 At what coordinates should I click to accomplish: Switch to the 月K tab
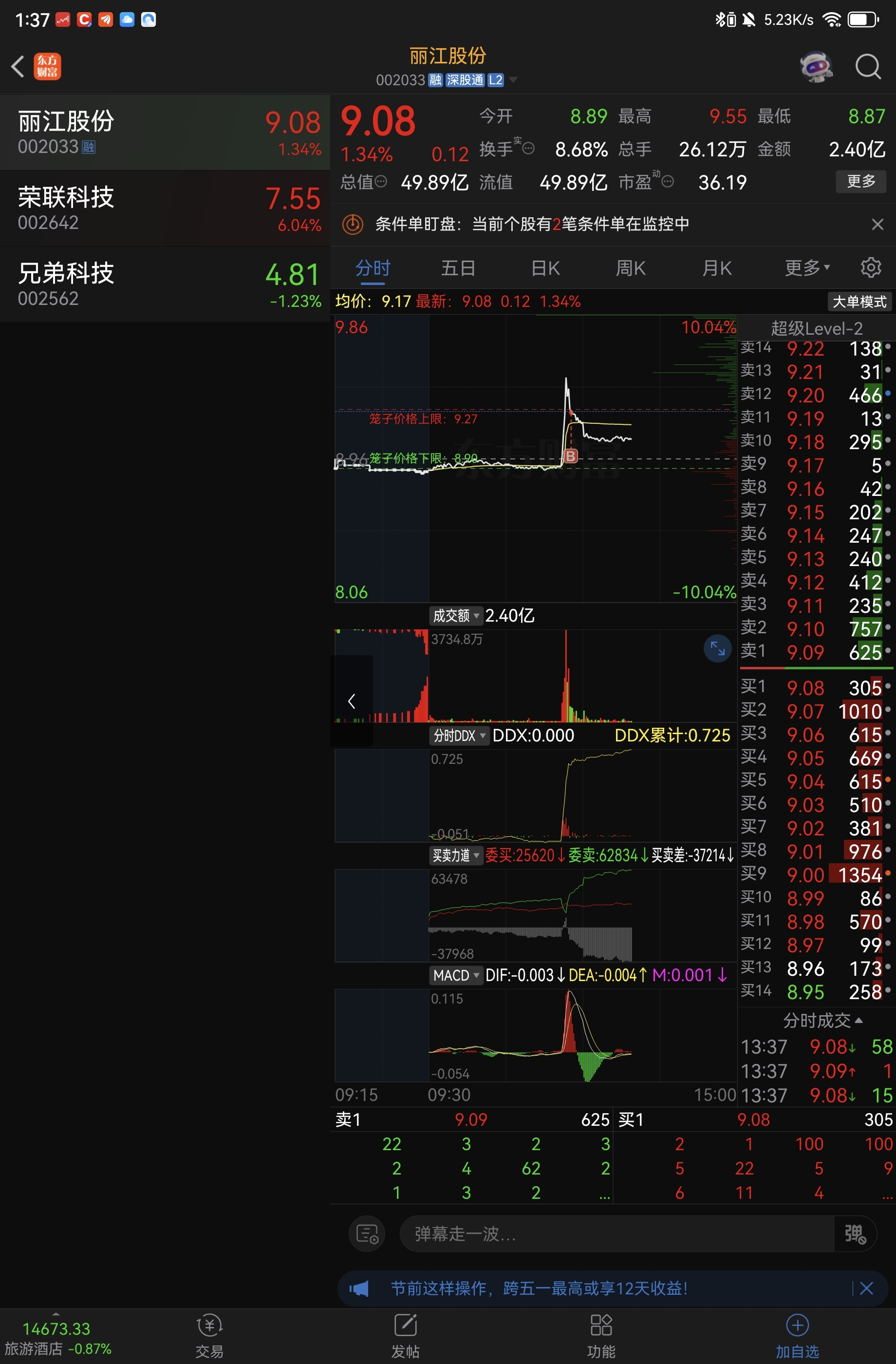point(717,267)
